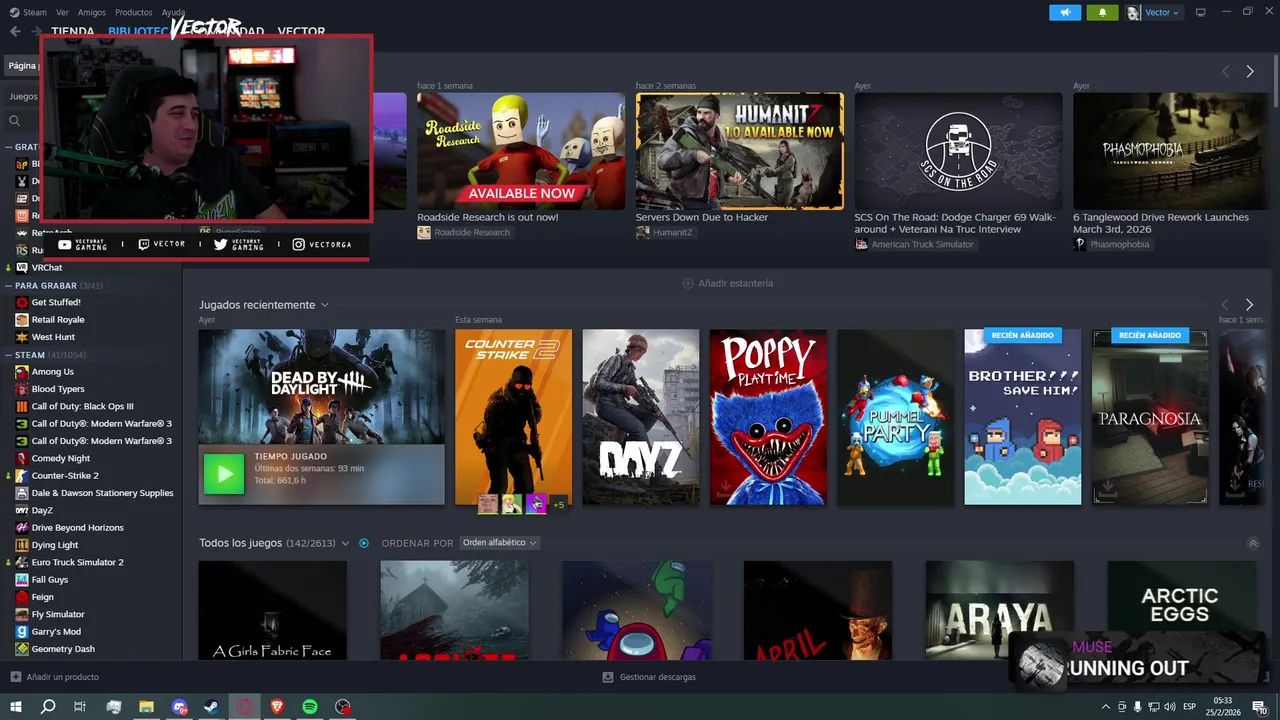Open the Amigos menu

92,12
